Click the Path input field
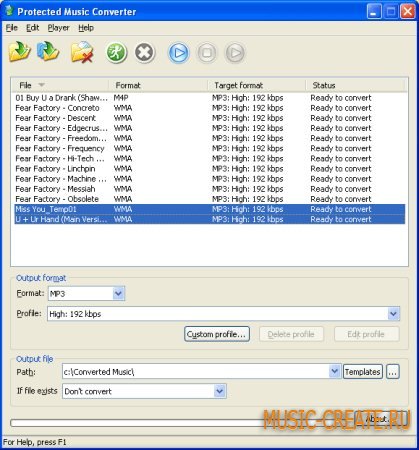Viewport: 419px width, 450px height. [x=196, y=371]
